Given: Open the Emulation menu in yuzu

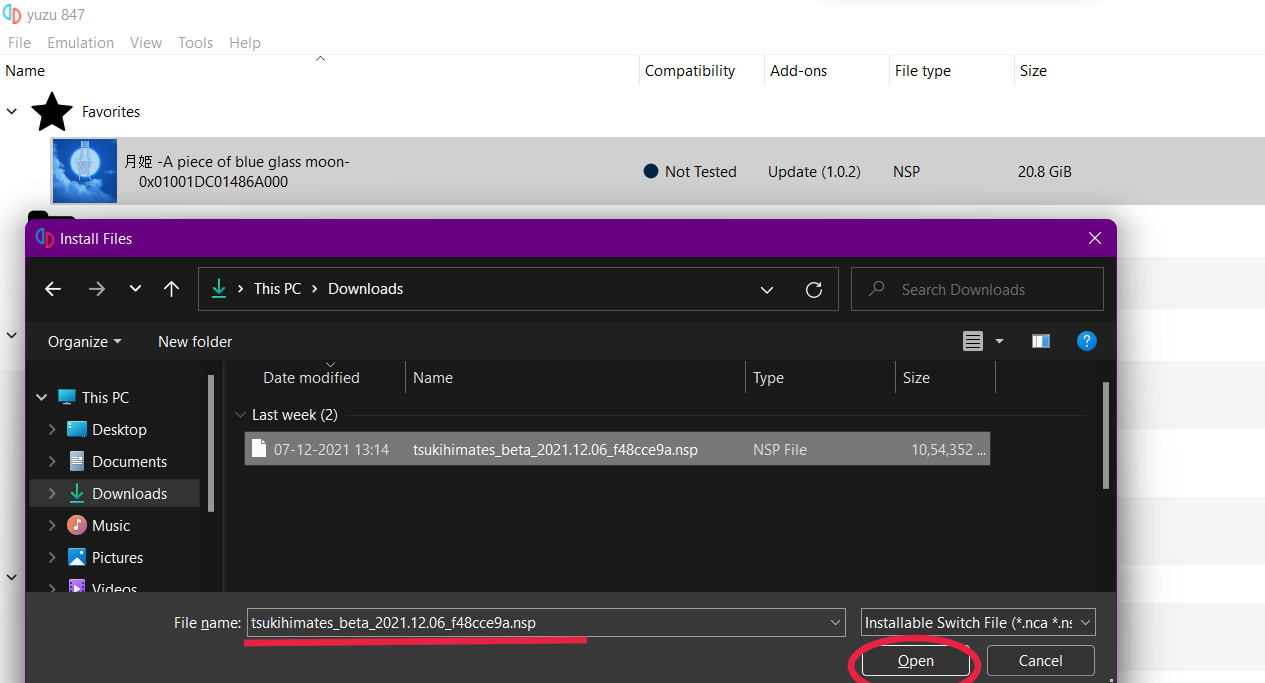Looking at the screenshot, I should pyautogui.click(x=81, y=43).
